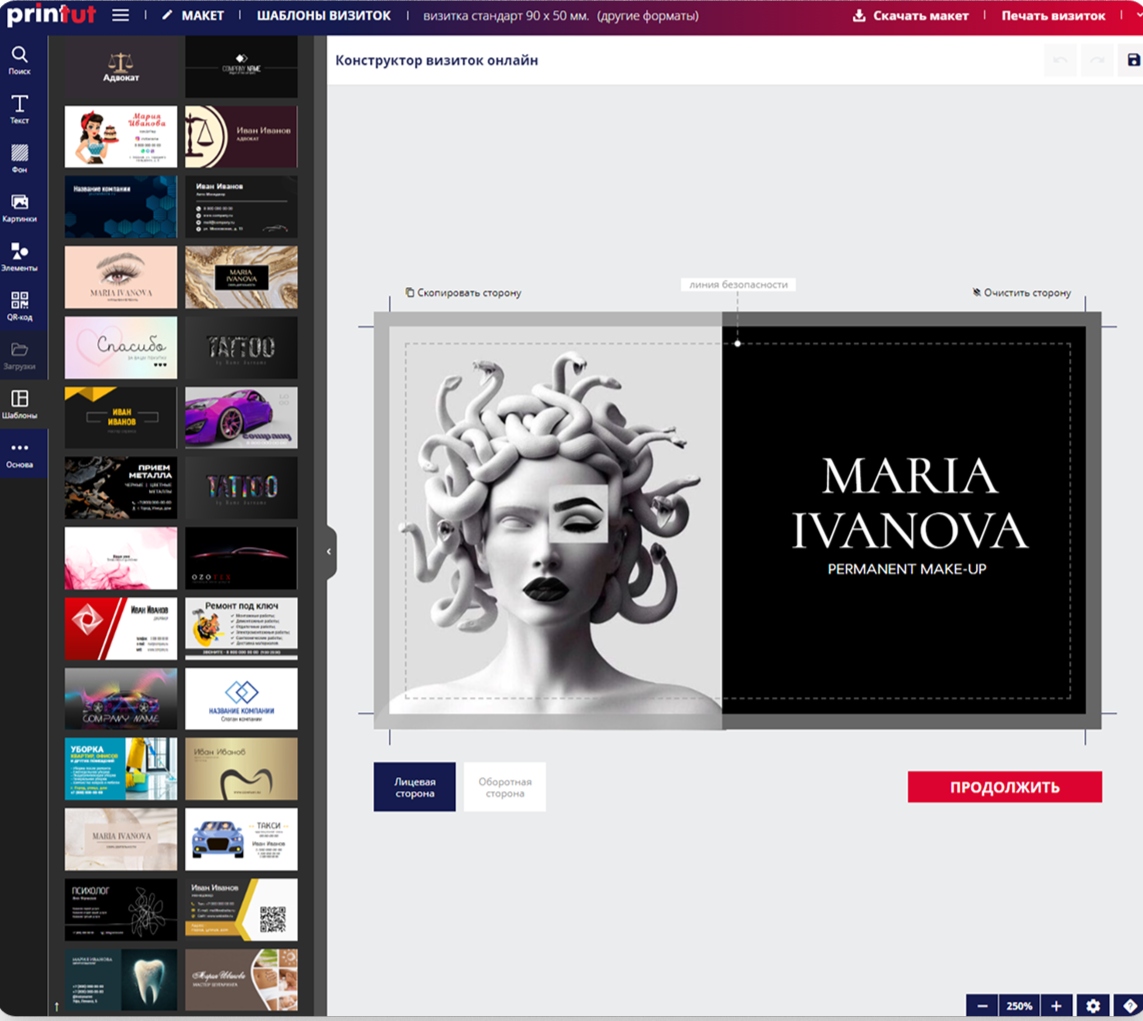The width and height of the screenshot is (1143, 1021).
Task: Switch to Лицевая сторона tab
Action: [415, 787]
